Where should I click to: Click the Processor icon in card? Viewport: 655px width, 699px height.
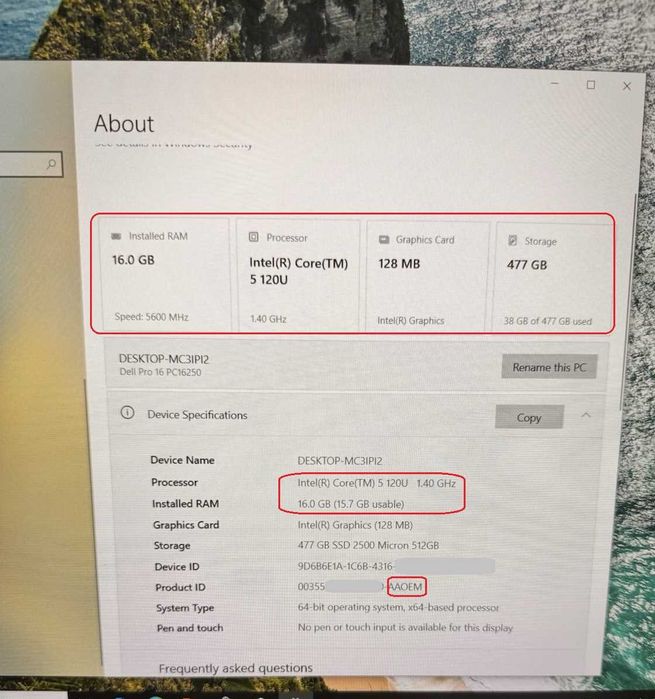point(253,237)
